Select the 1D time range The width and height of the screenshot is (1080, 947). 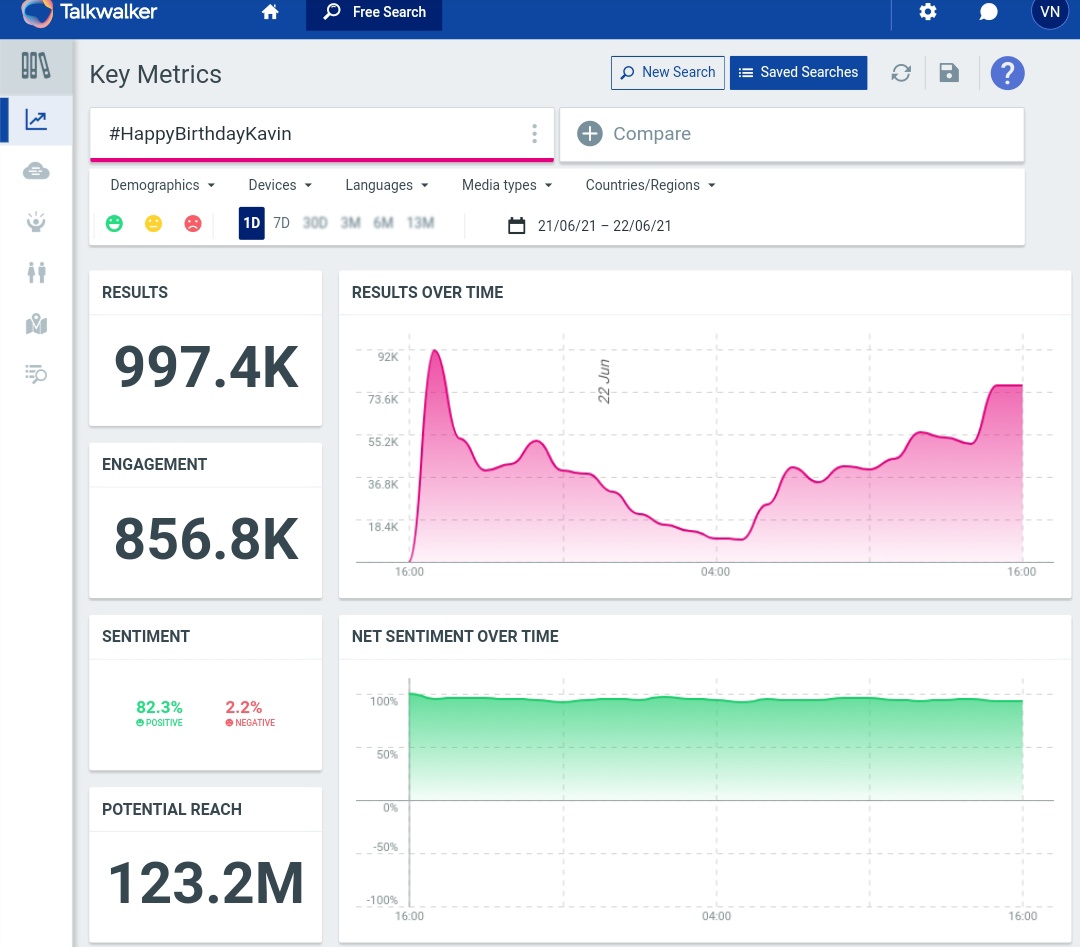251,223
